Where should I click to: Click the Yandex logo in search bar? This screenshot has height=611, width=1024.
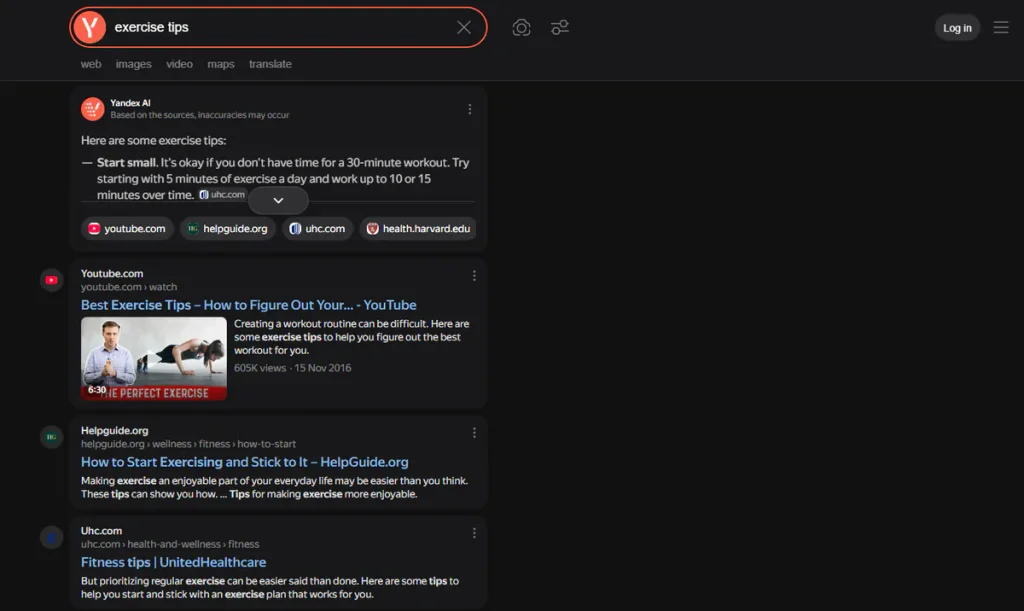click(x=89, y=27)
